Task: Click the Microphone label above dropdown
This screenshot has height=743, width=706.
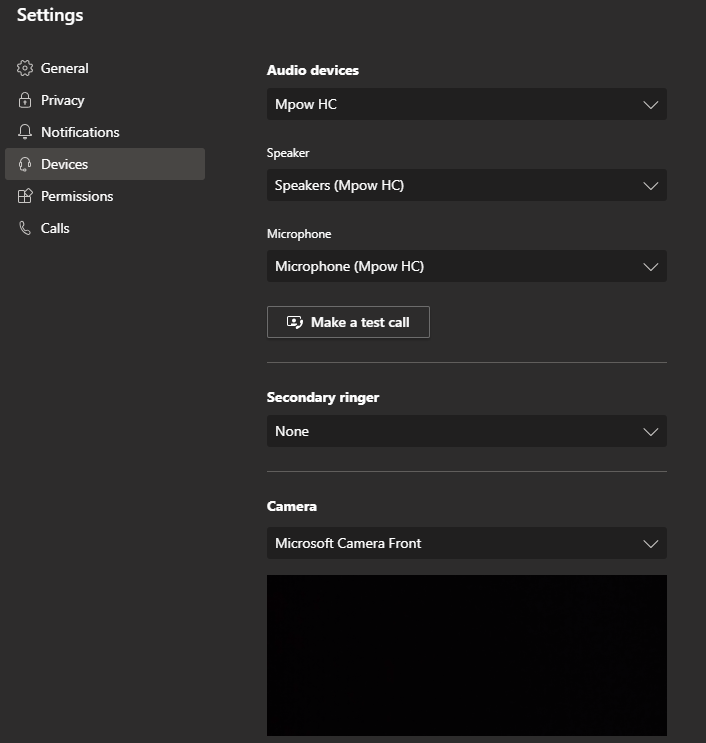Action: click(299, 234)
